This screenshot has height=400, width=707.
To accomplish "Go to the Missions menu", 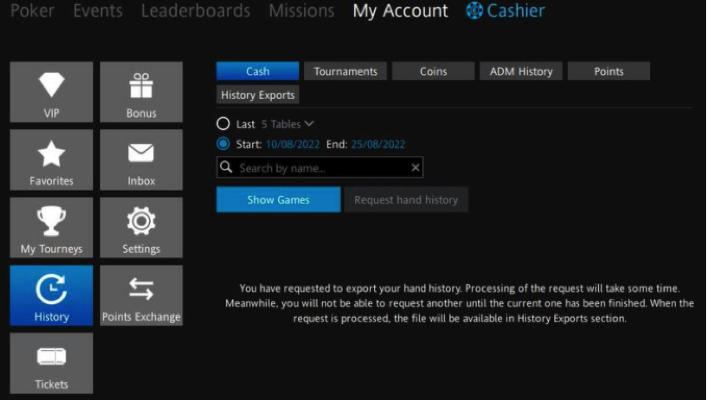I will [x=302, y=11].
